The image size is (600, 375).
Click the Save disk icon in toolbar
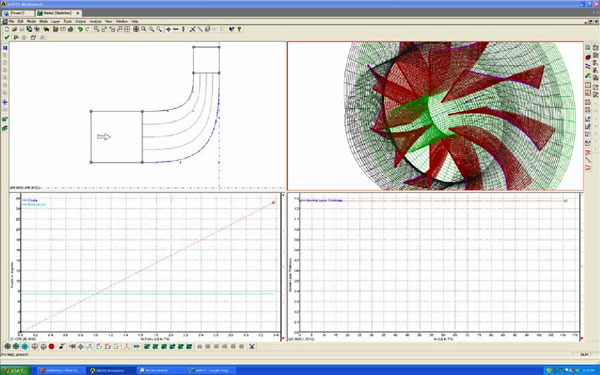(21, 29)
